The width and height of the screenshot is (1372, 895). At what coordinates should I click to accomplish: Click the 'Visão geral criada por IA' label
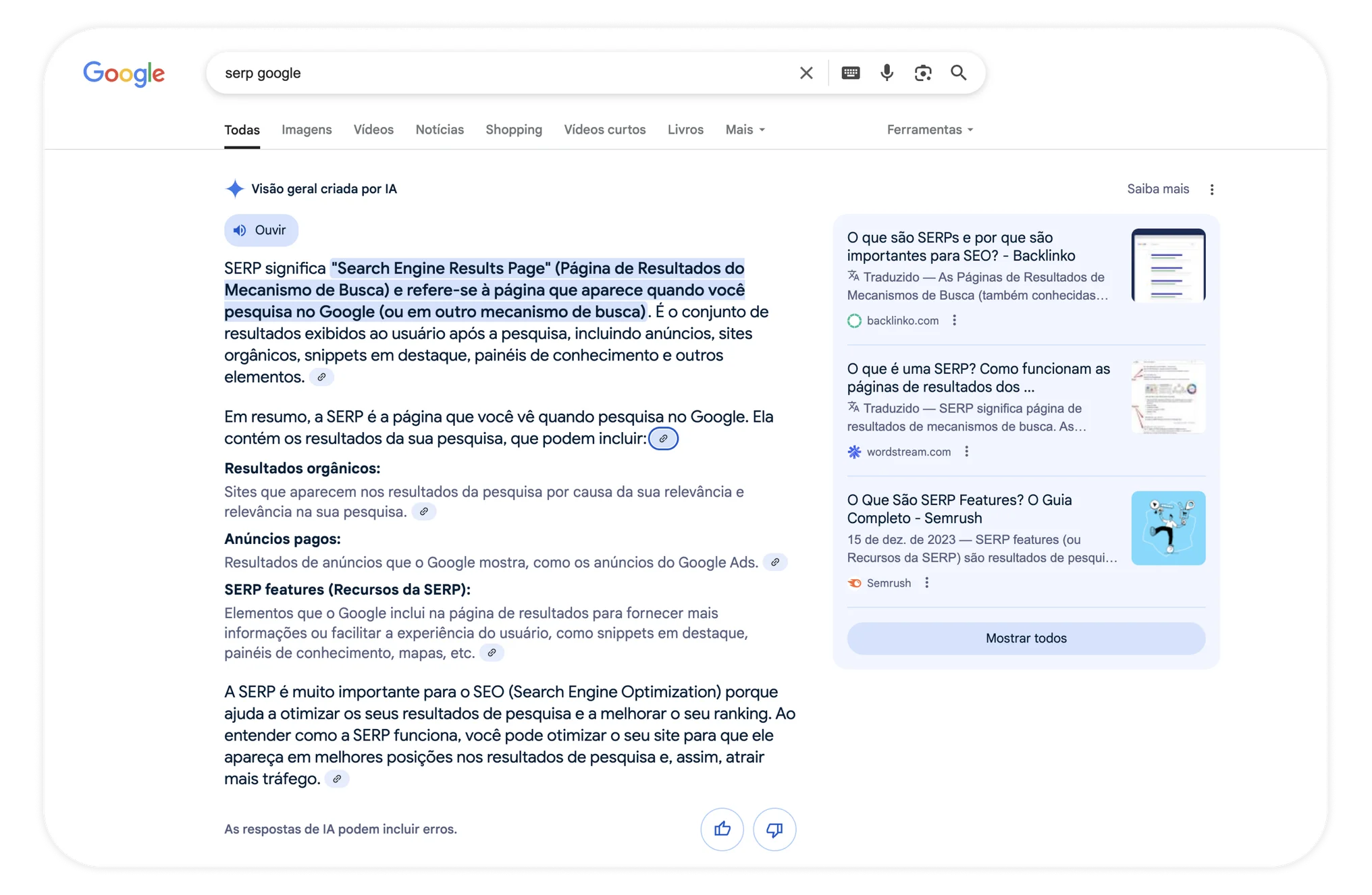pos(324,189)
